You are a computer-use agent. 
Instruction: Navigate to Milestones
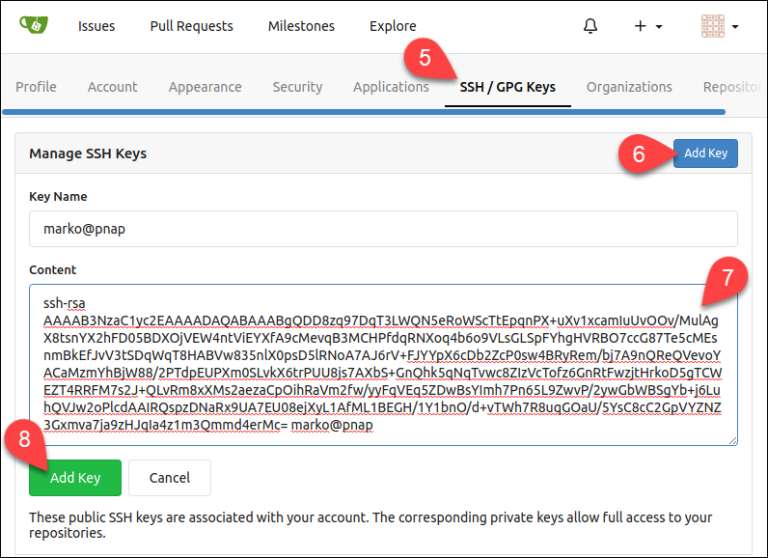[x=301, y=26]
